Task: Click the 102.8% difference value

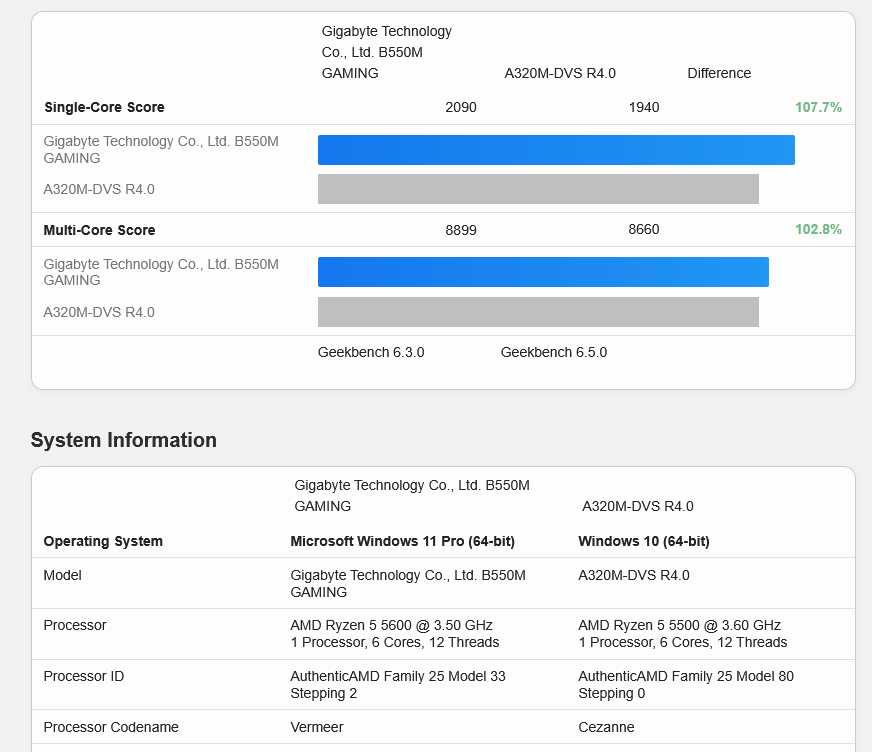Action: pyautogui.click(x=818, y=229)
